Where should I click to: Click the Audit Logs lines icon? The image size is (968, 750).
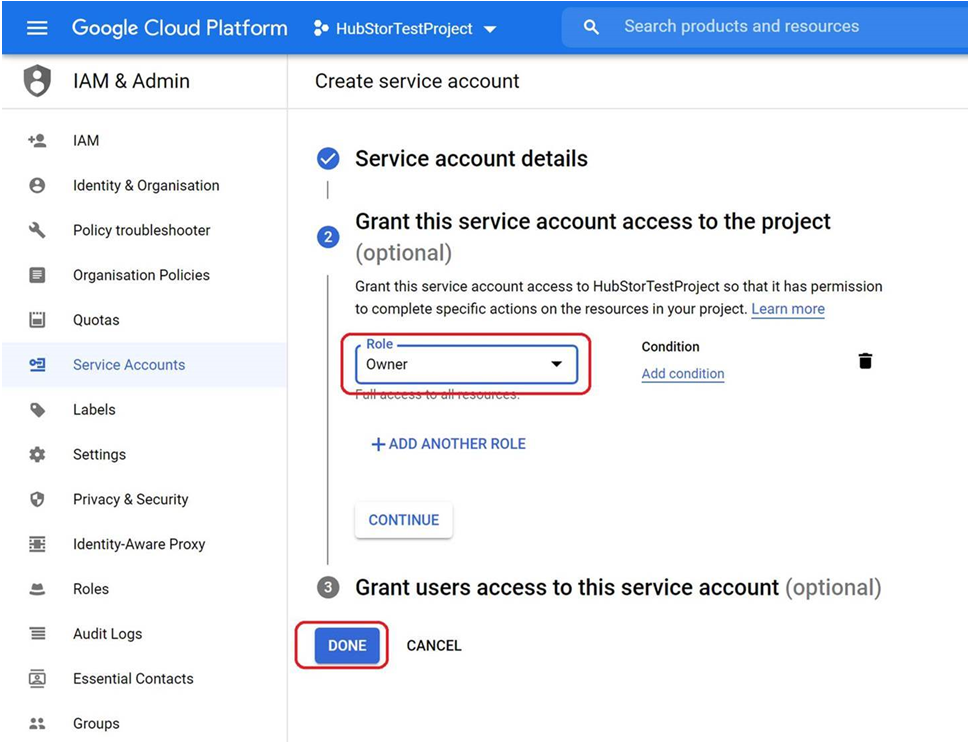point(37,633)
